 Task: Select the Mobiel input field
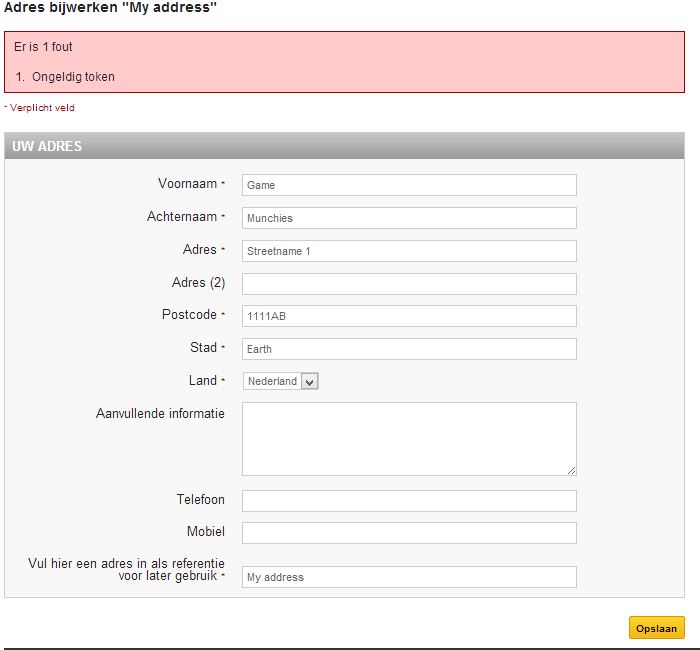click(409, 533)
